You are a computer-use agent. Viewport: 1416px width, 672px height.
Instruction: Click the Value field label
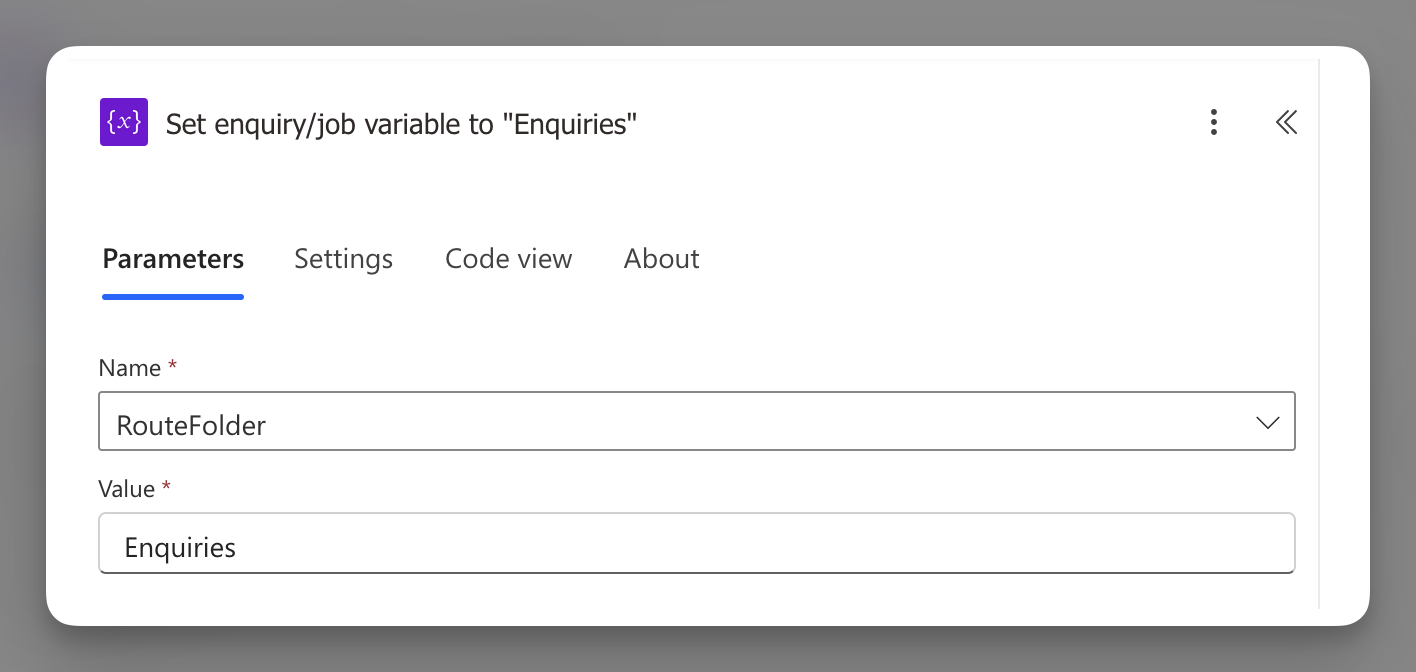click(x=127, y=489)
